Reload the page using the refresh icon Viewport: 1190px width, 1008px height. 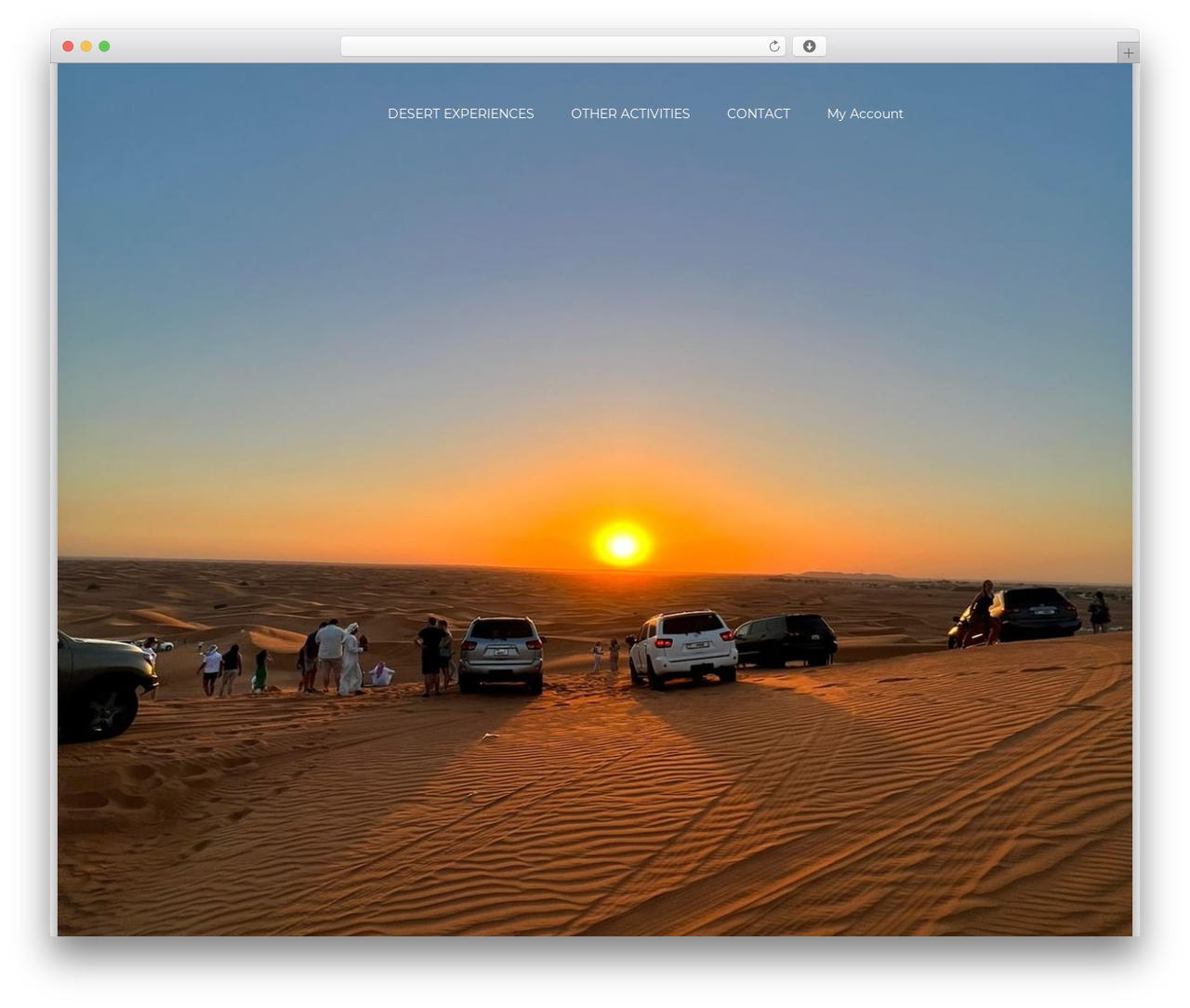coord(773,46)
